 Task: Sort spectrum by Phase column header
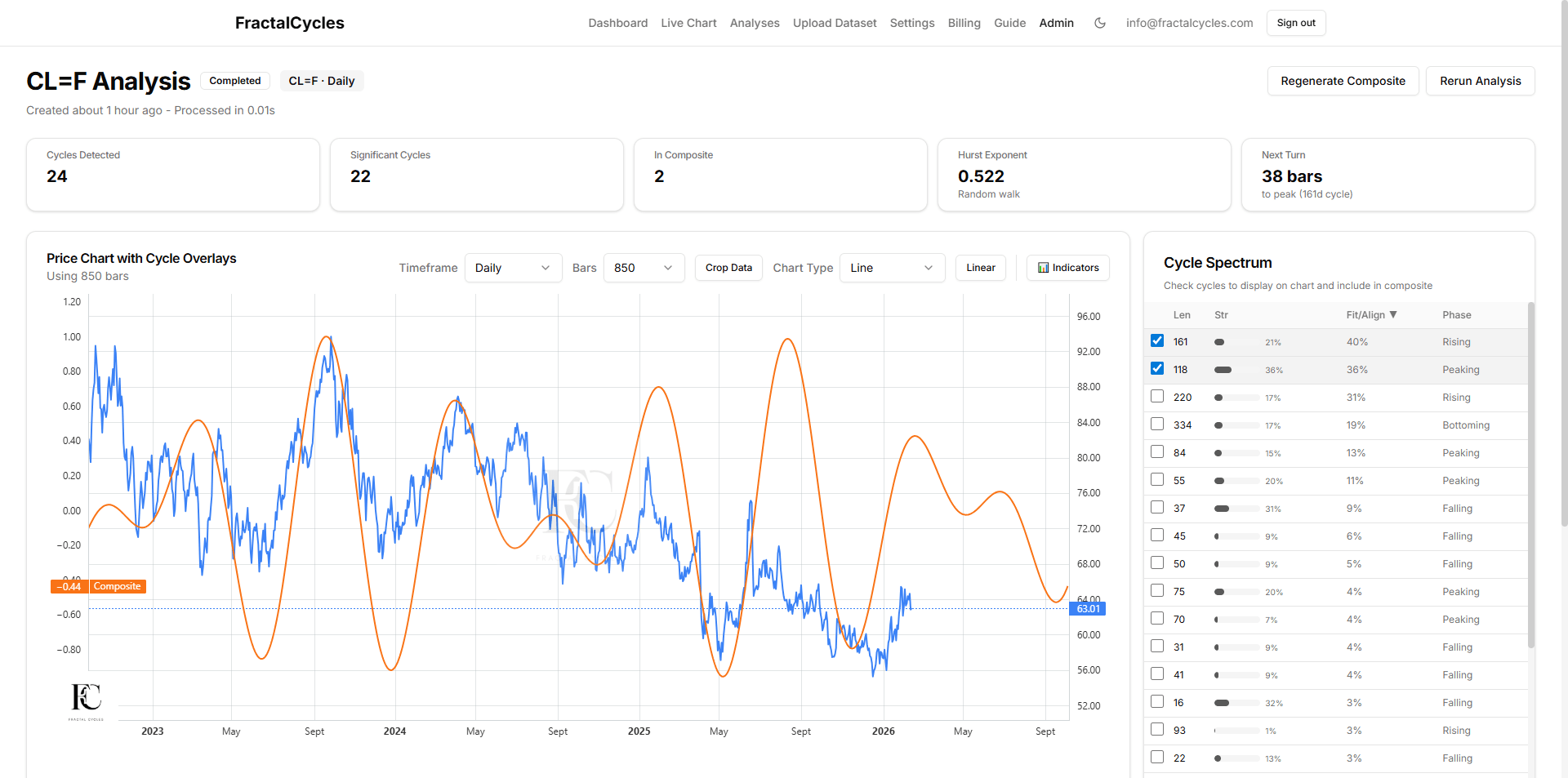[1456, 315]
